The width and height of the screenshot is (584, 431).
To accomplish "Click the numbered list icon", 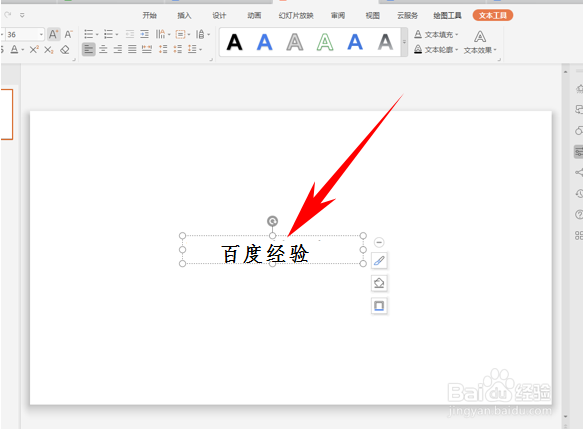I will click(108, 34).
